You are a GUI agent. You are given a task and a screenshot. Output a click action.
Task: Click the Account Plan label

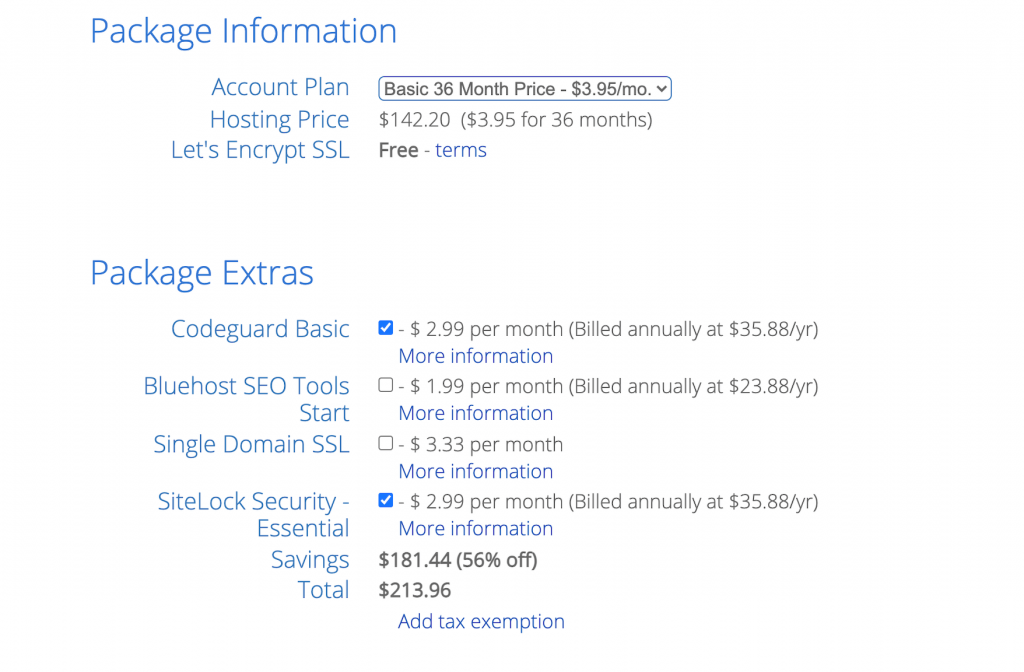click(280, 87)
